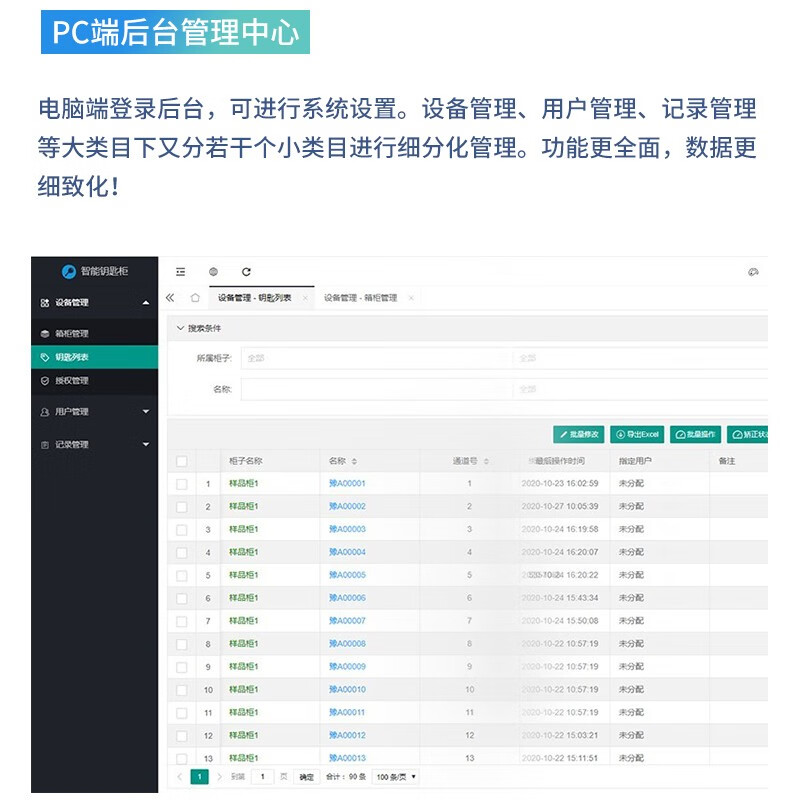
Task: Expand the 用户管理 sidebar menu
Action: click(146, 411)
